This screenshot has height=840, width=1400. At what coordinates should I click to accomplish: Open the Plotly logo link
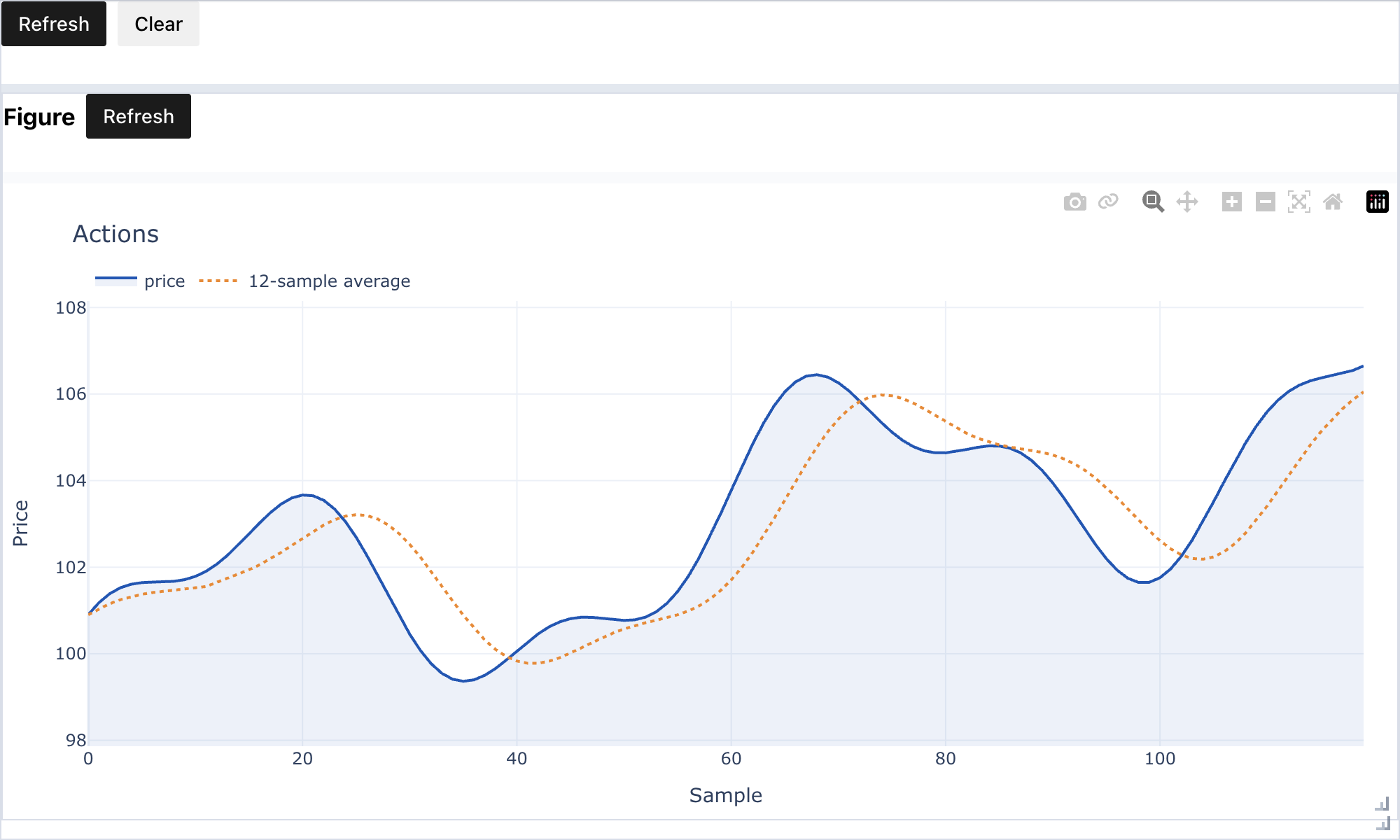1378,202
